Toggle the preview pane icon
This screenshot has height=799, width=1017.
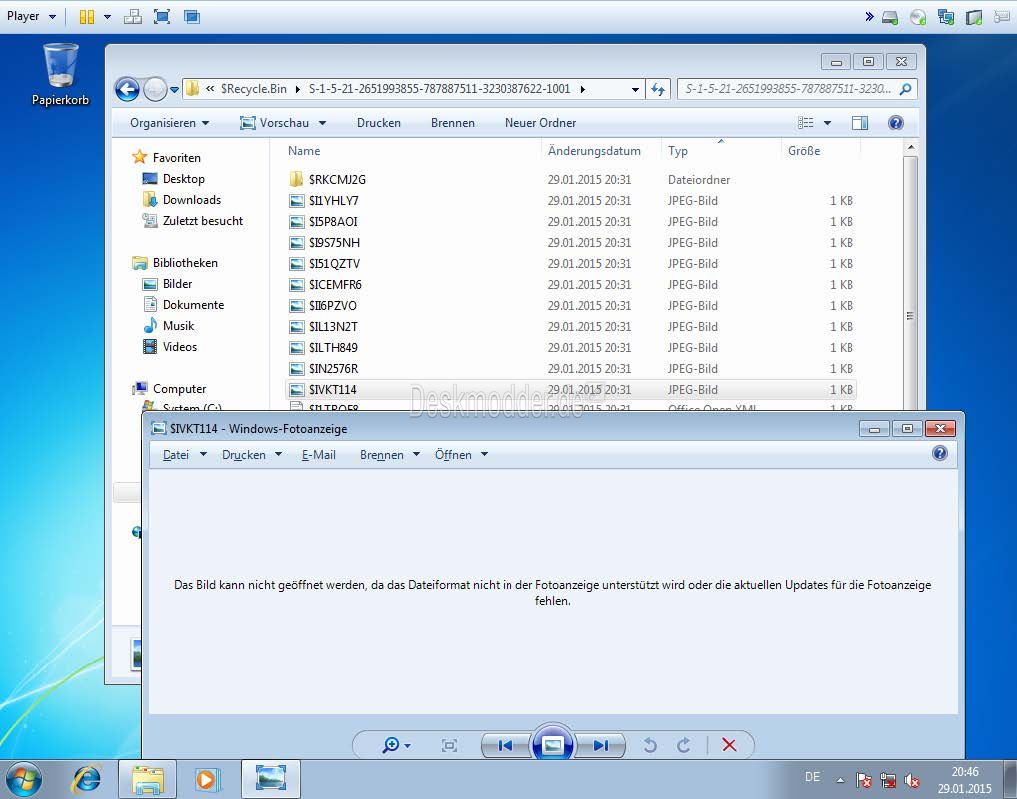(x=859, y=123)
